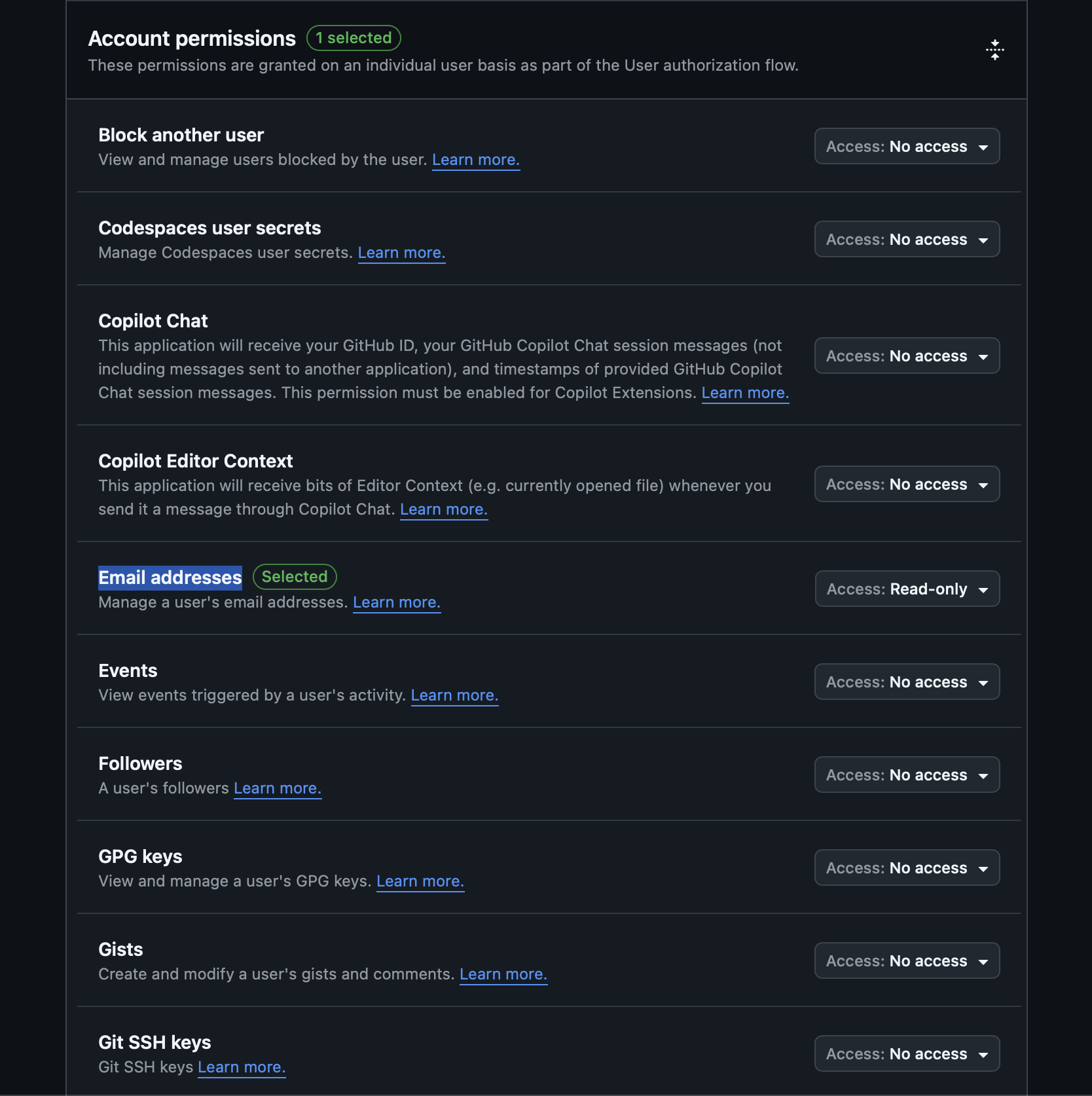Click the 'Gists' title
Viewport: 1092px width, 1096px height.
[x=120, y=949]
